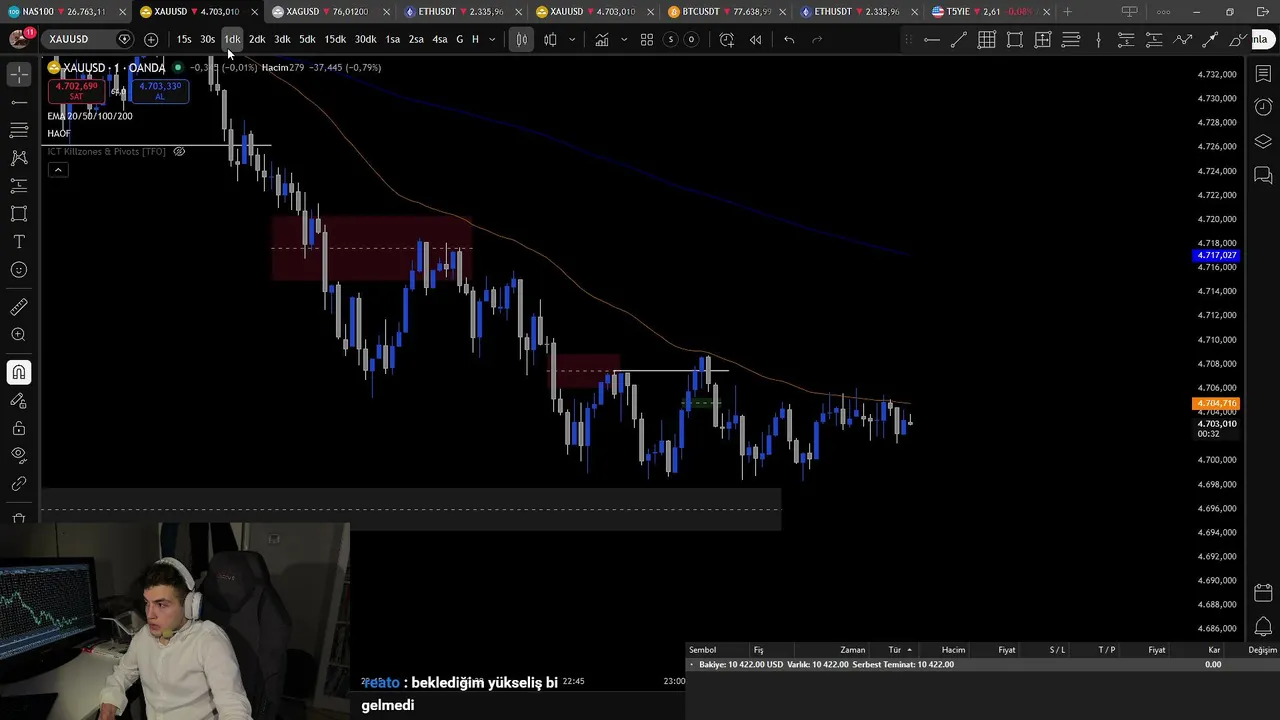Toggle the S symbol sync button
1280x720 pixels.
(x=671, y=39)
